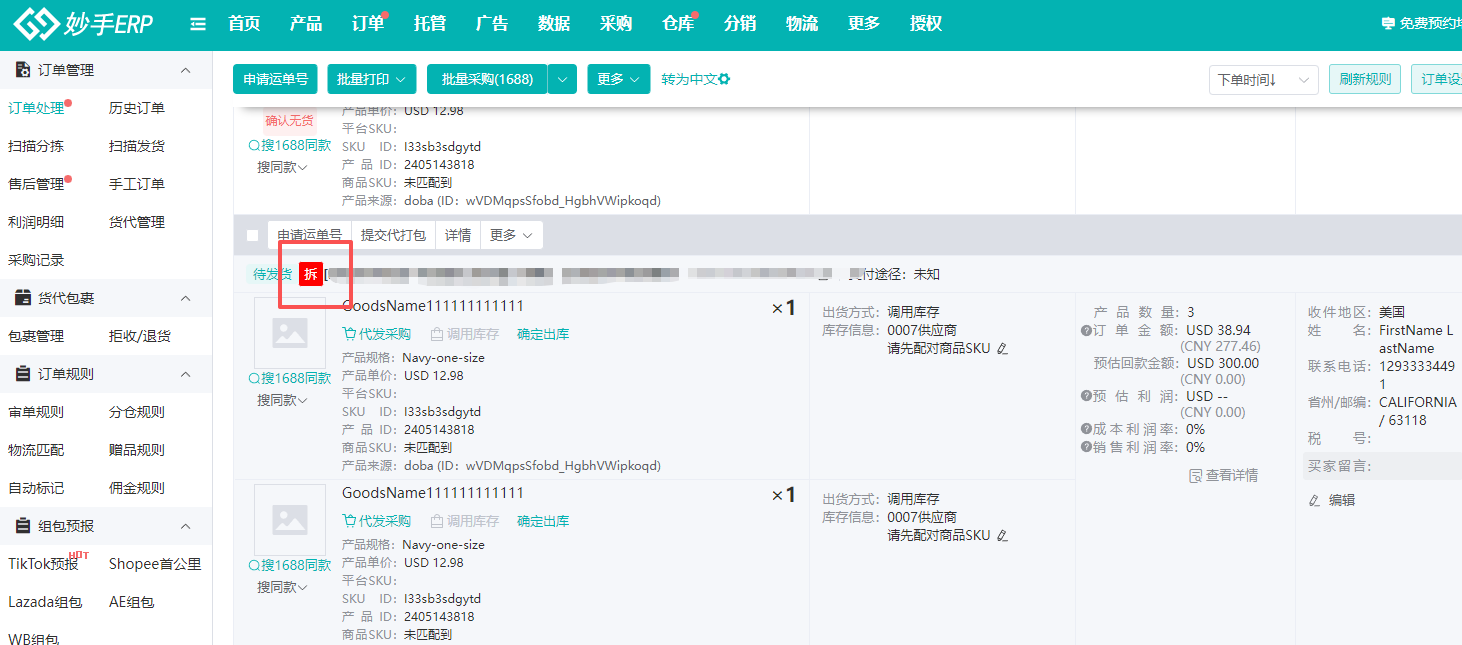The image size is (1462, 645).
Task: Open the 下单时间 sort dropdown
Action: pos(1262,80)
